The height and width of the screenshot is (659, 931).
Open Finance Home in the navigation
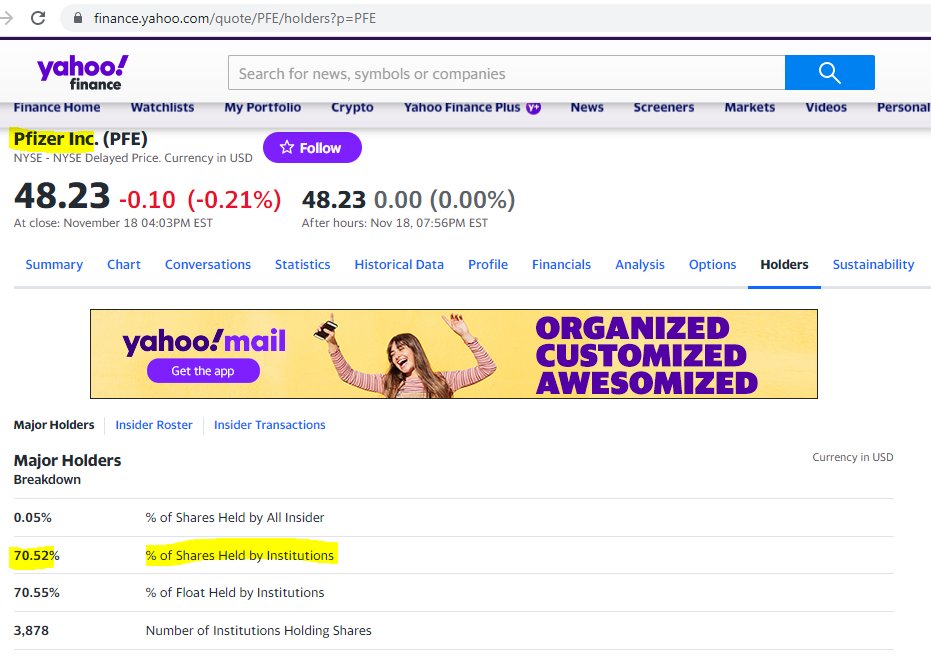click(x=57, y=107)
